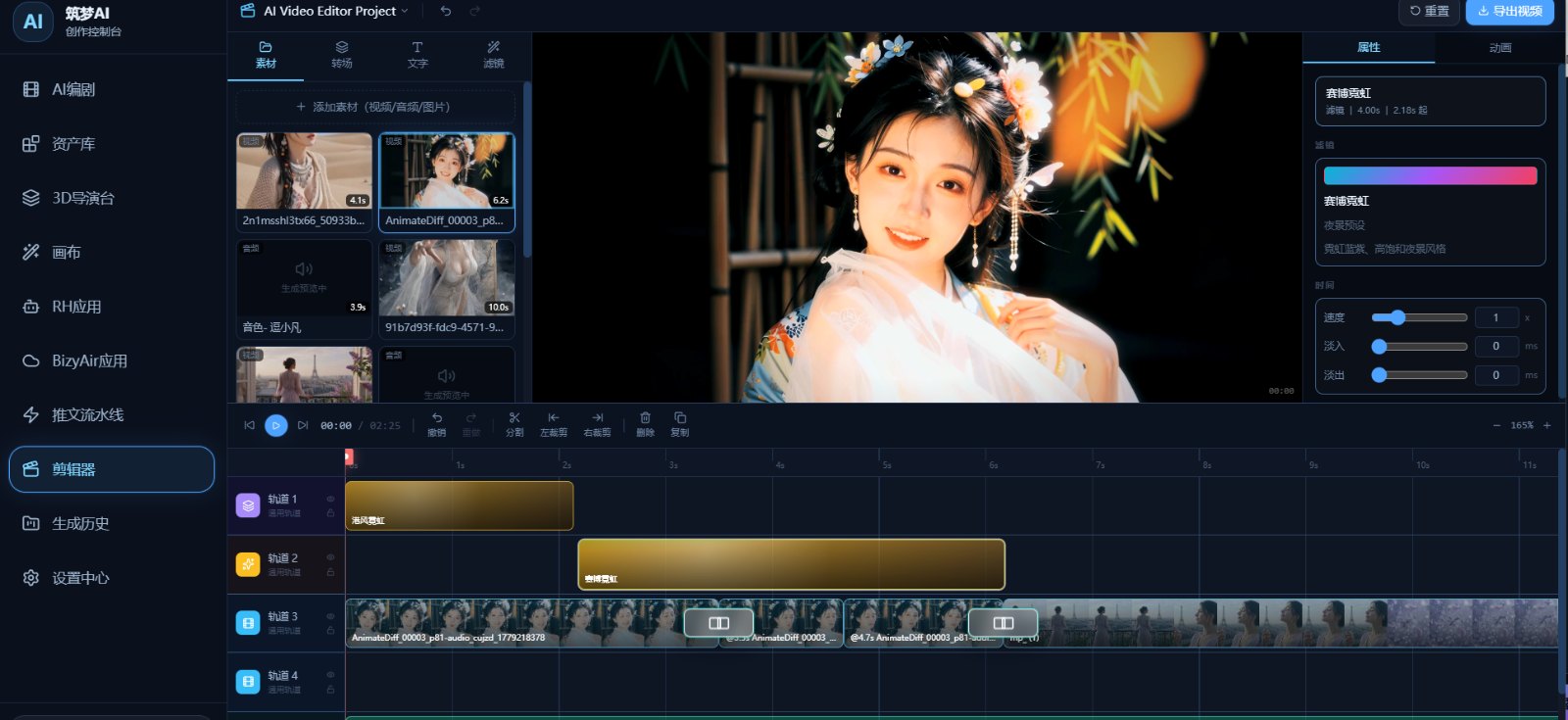
Task: Click the 导出视频 export button
Action: click(1510, 12)
